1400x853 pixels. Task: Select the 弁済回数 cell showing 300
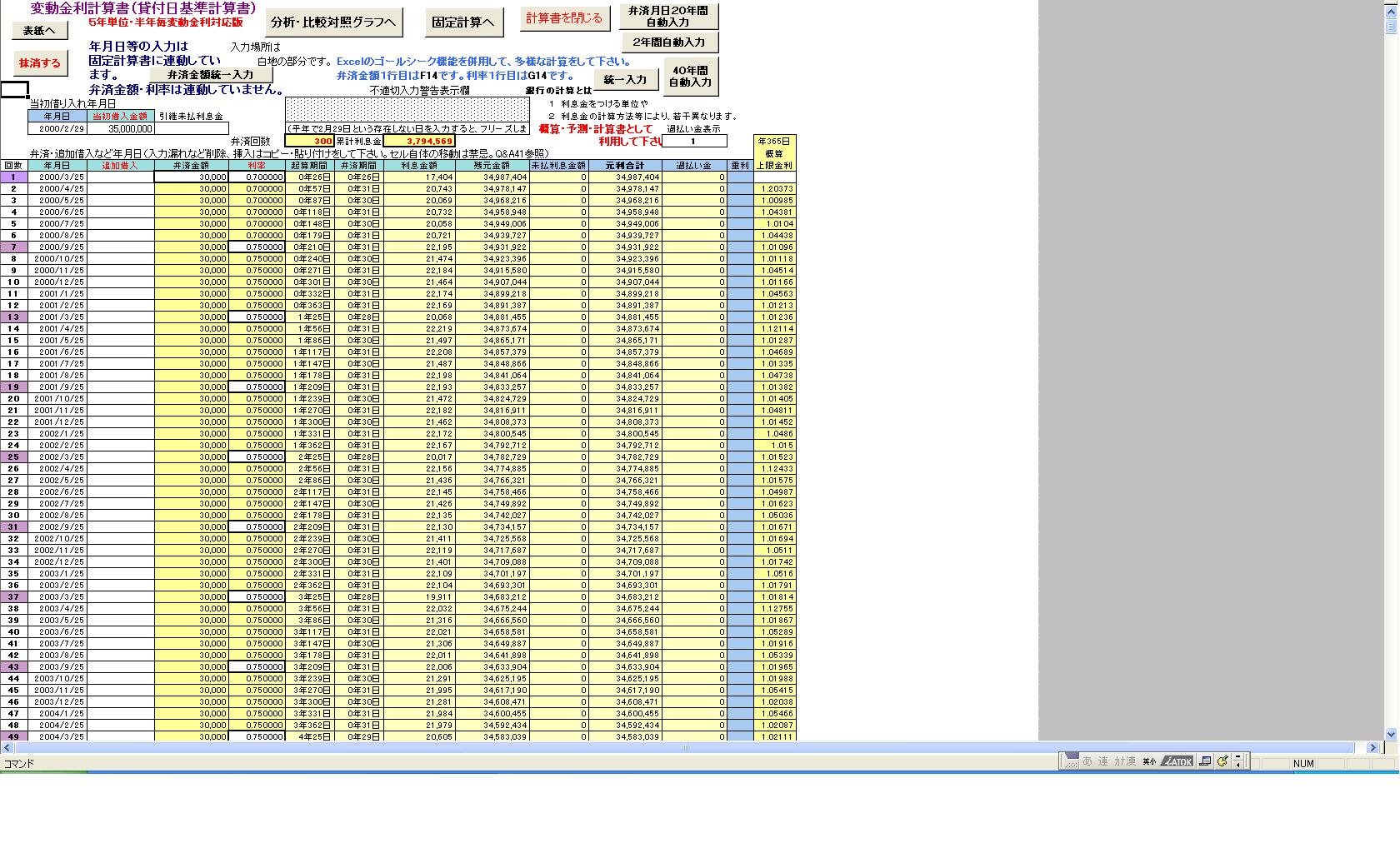coord(310,142)
